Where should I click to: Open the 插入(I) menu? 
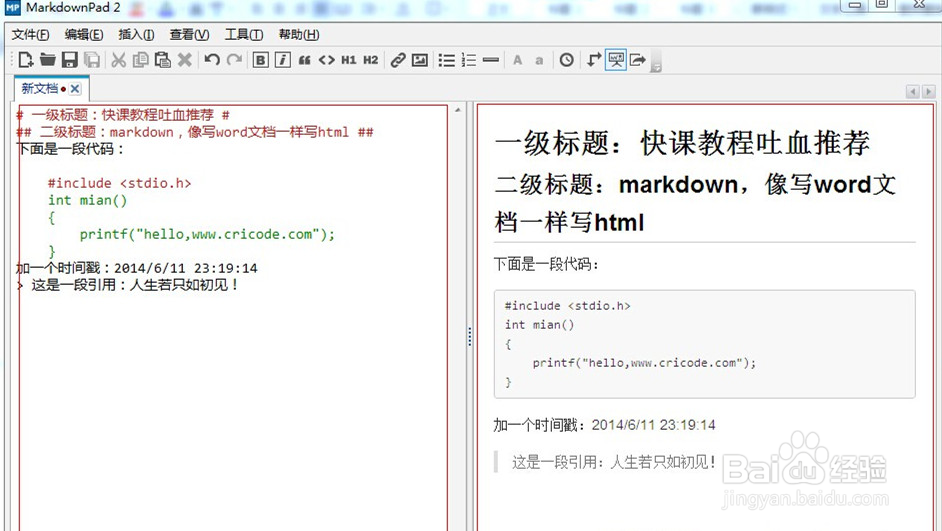point(136,35)
